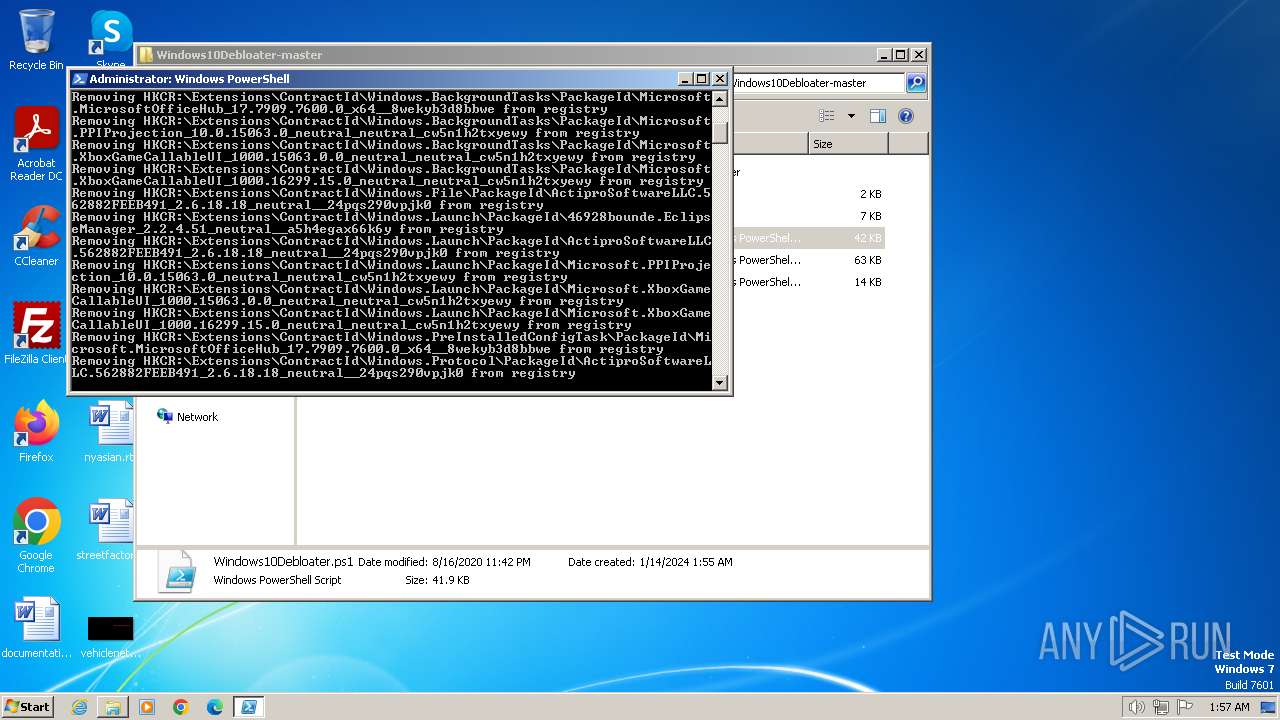Maximize the Administrator: Windows PowerShell window
Screen dimensions: 1280x720
(x=702, y=79)
